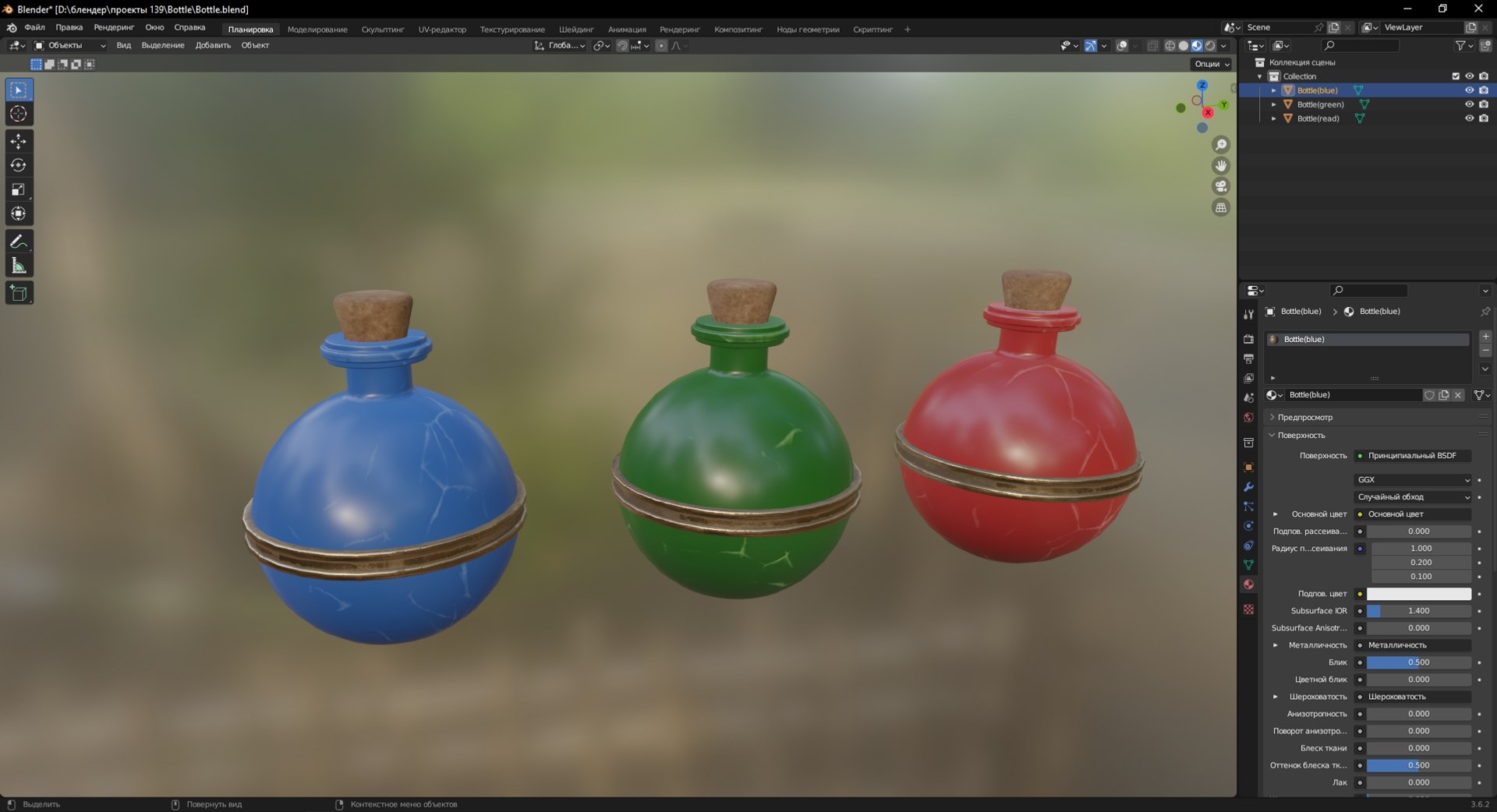
Task: Toggle Bottle(read) viewport visibility eye
Action: (x=1469, y=118)
